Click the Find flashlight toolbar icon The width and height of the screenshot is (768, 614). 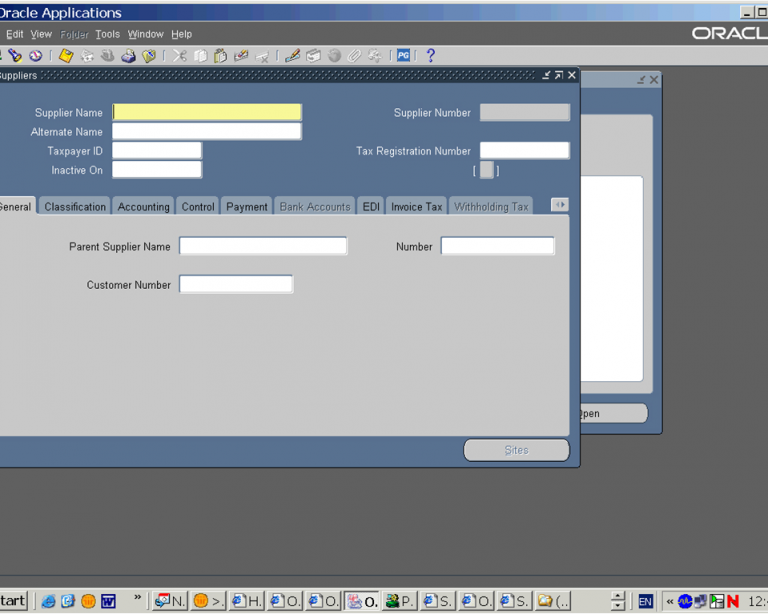15,56
